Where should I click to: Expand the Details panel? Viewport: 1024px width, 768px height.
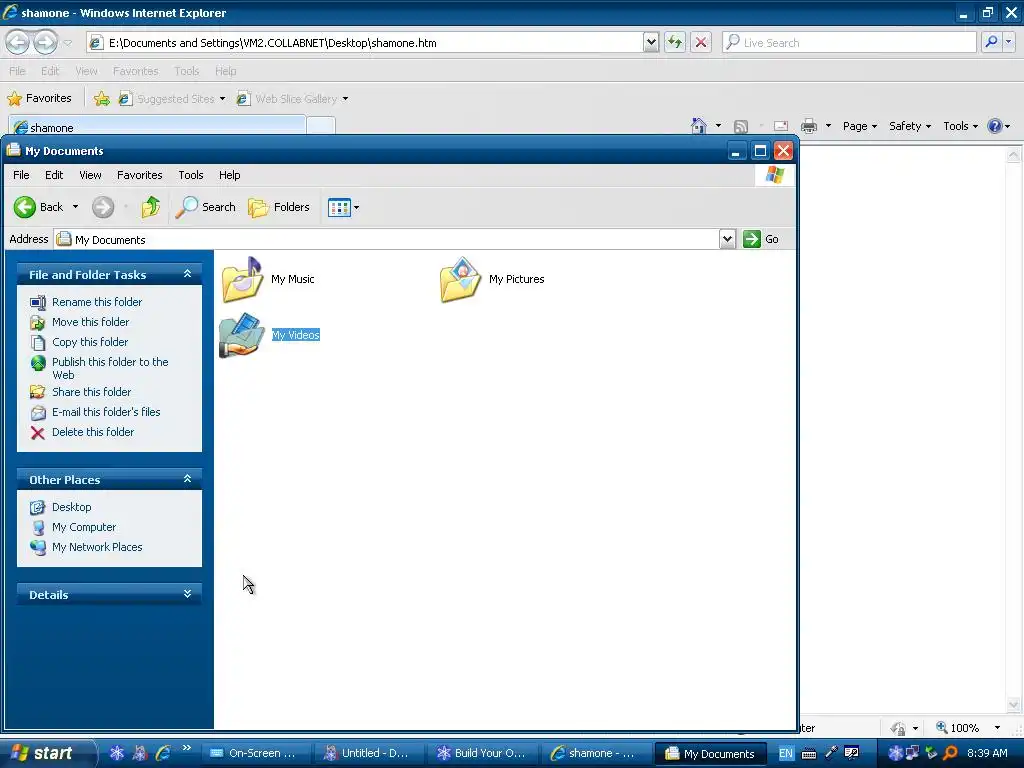187,594
